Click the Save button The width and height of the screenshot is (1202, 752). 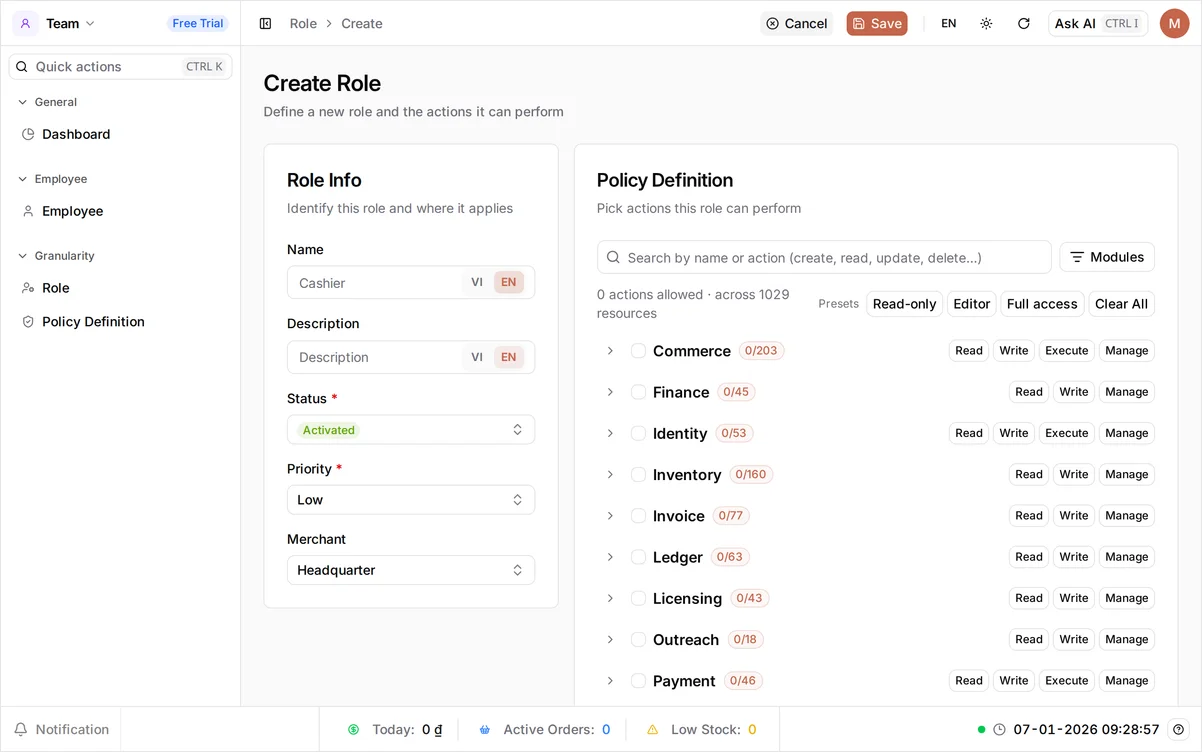[877, 23]
